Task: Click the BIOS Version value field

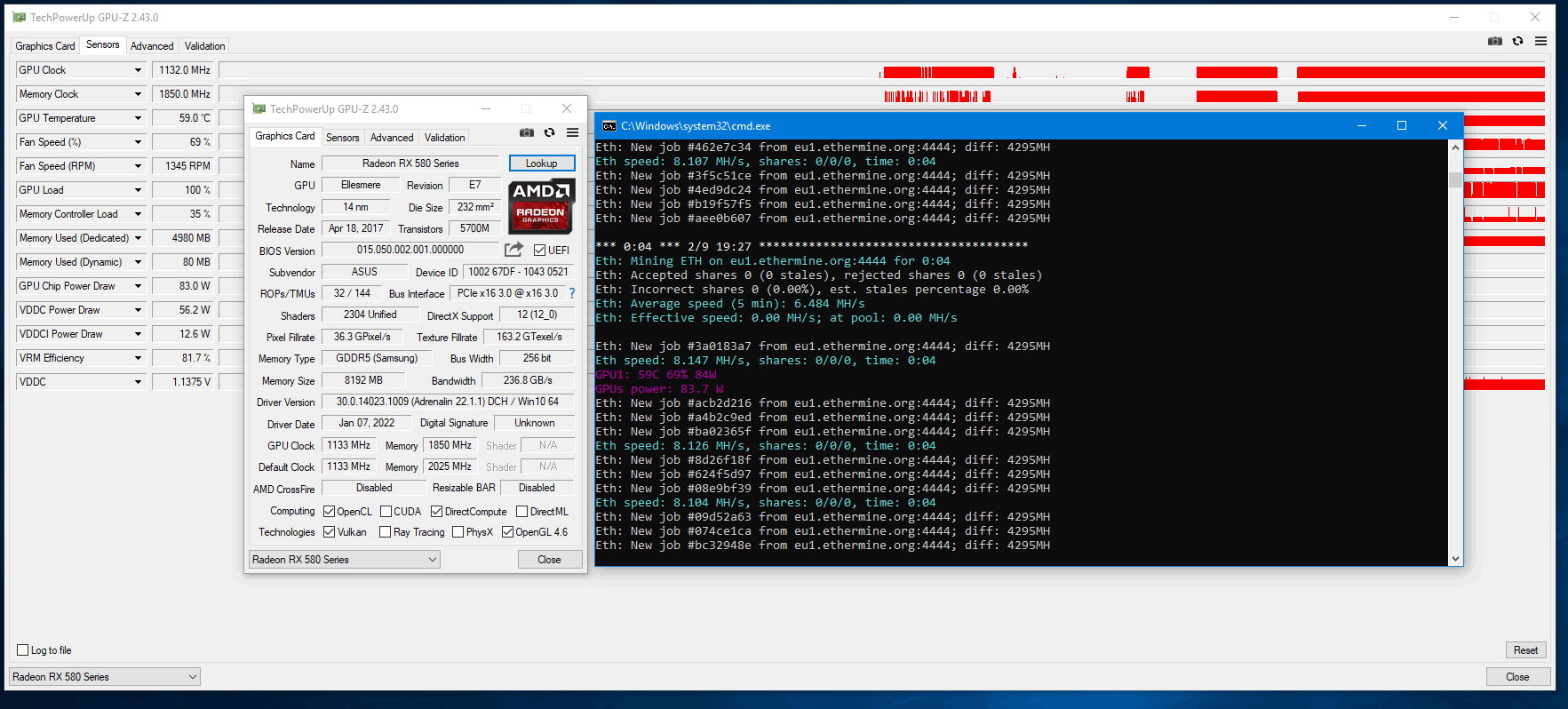Action: pyautogui.click(x=410, y=251)
